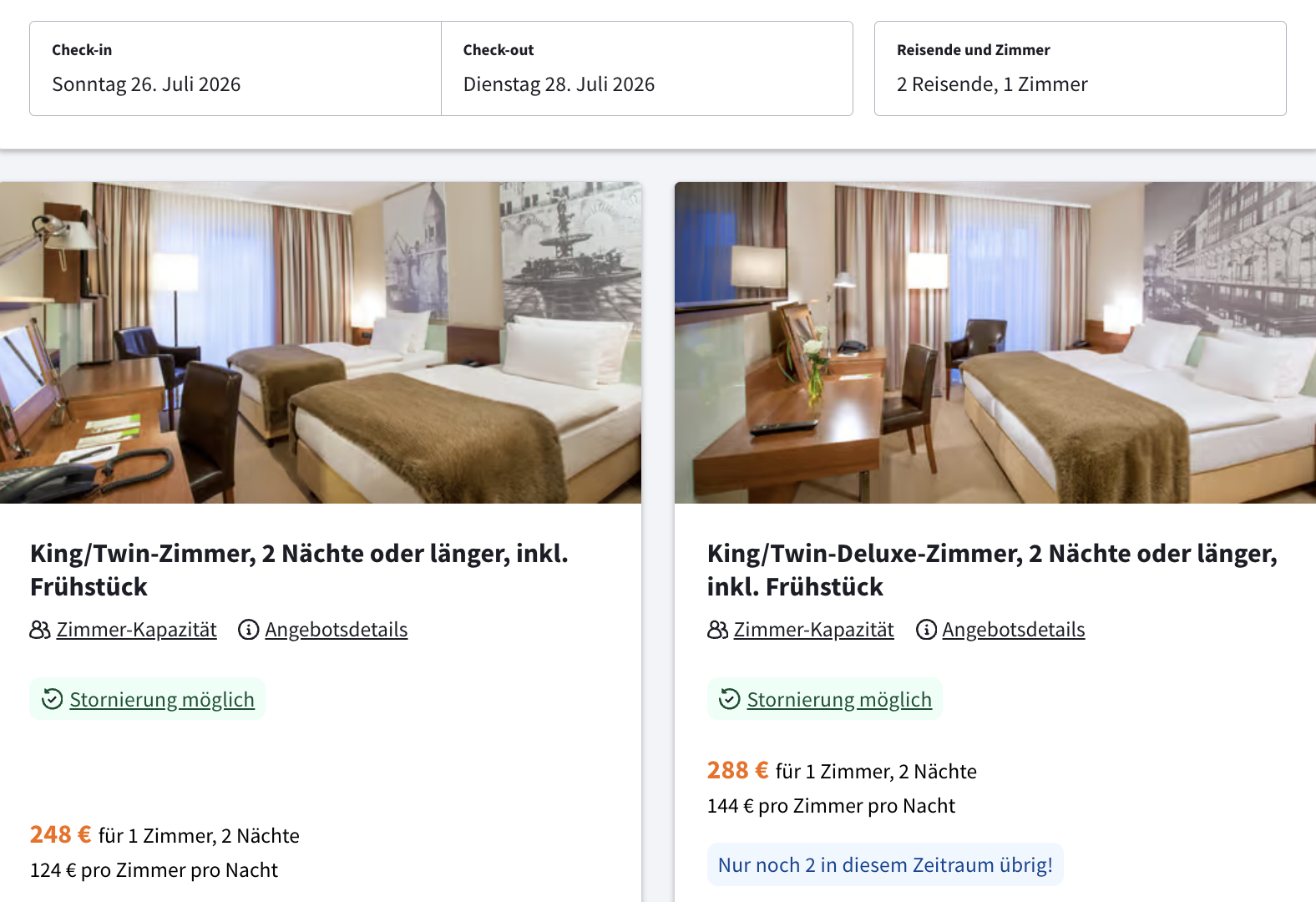Click the info icon beside left Angebotsdetails
1316x902 pixels.
(x=248, y=630)
